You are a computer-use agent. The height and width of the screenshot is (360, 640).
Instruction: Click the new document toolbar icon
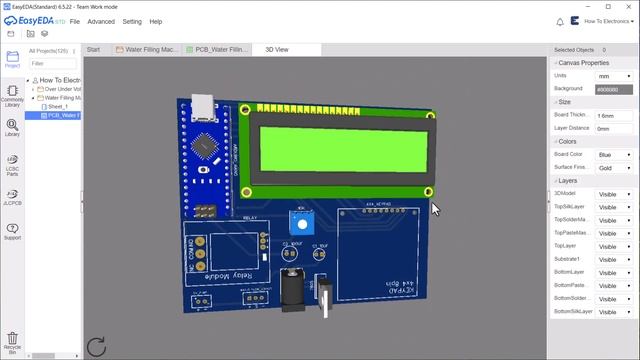pos(11,33)
